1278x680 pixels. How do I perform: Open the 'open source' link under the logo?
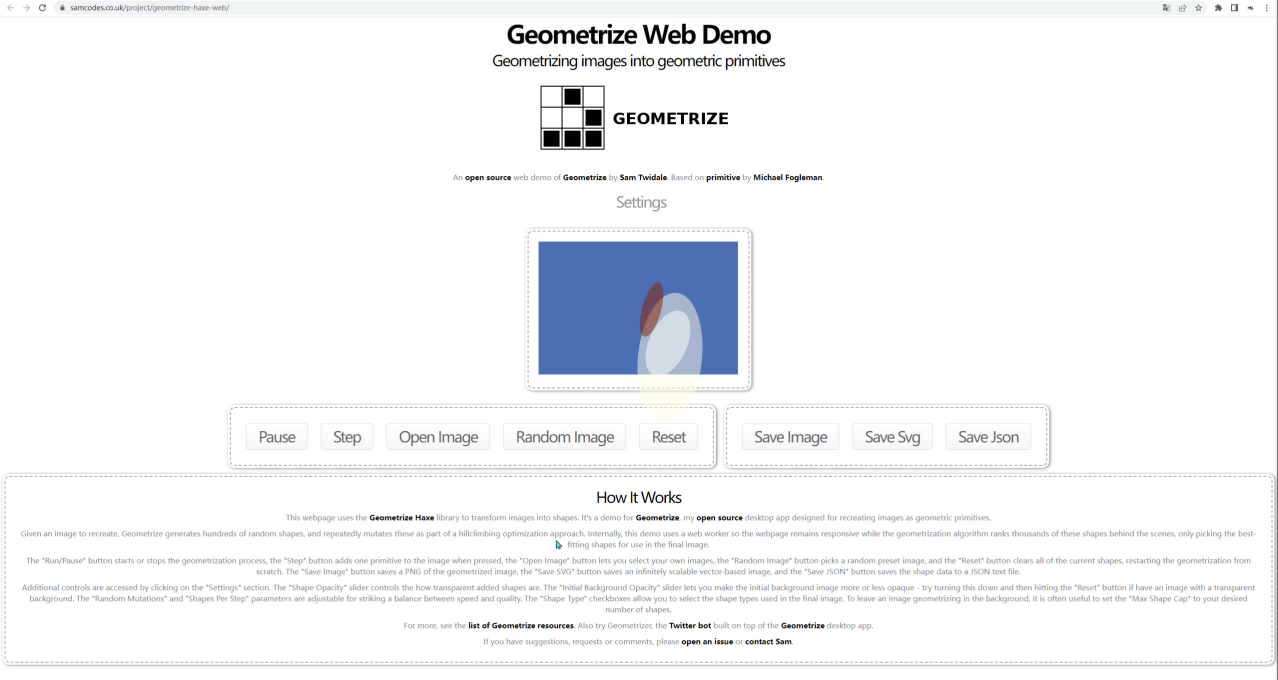[488, 178]
